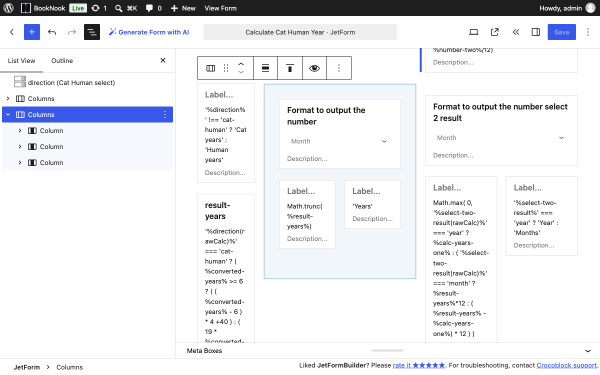This screenshot has height=375, width=600.
Task: Select direction (Cat Human select) row
Action: tap(87, 82)
